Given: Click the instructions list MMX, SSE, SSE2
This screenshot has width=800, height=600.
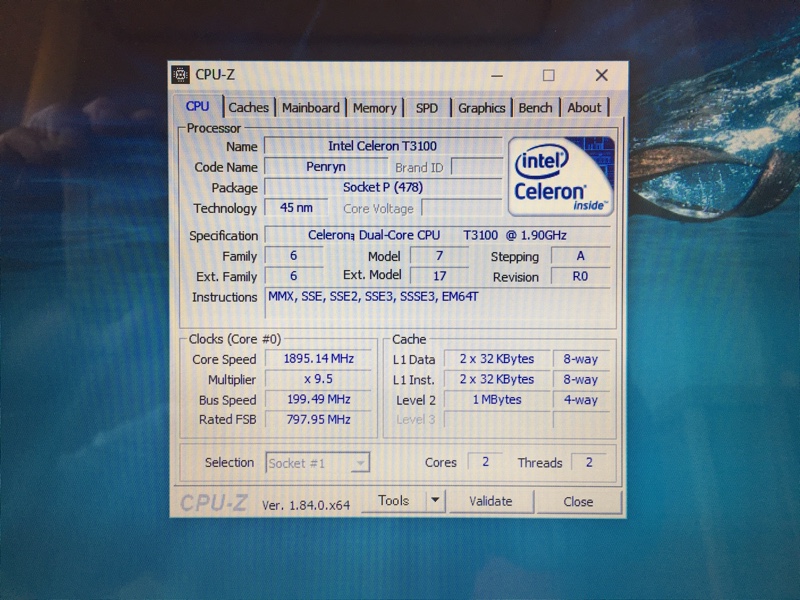Looking at the screenshot, I should point(437,303).
